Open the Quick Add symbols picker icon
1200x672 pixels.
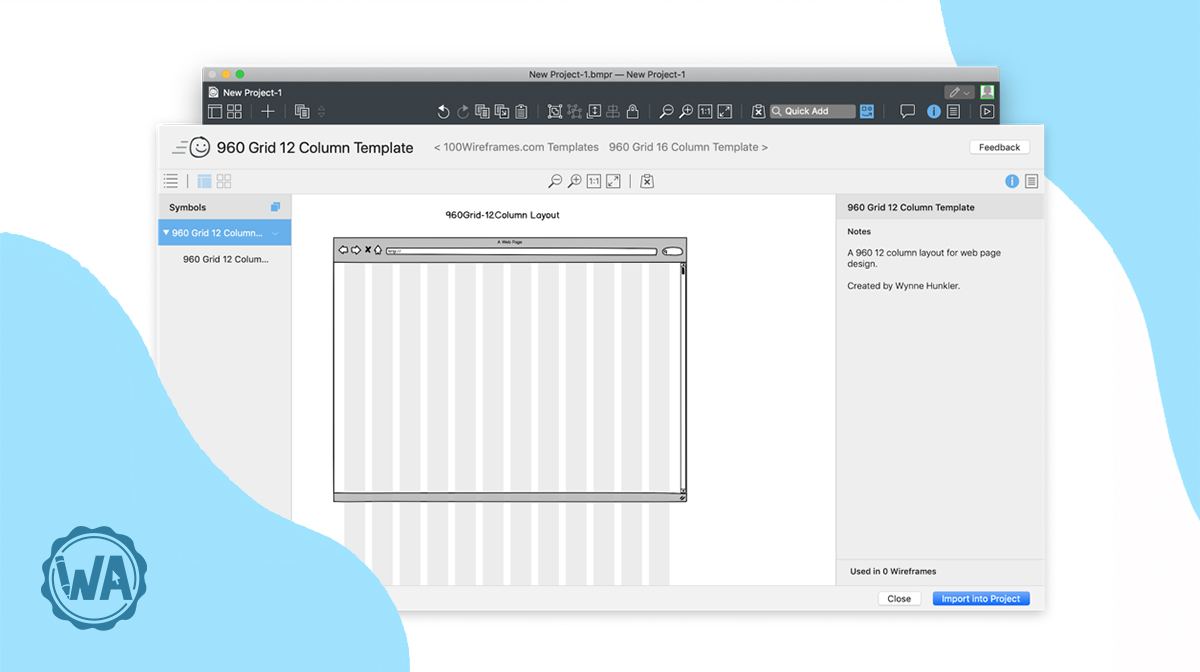[866, 111]
